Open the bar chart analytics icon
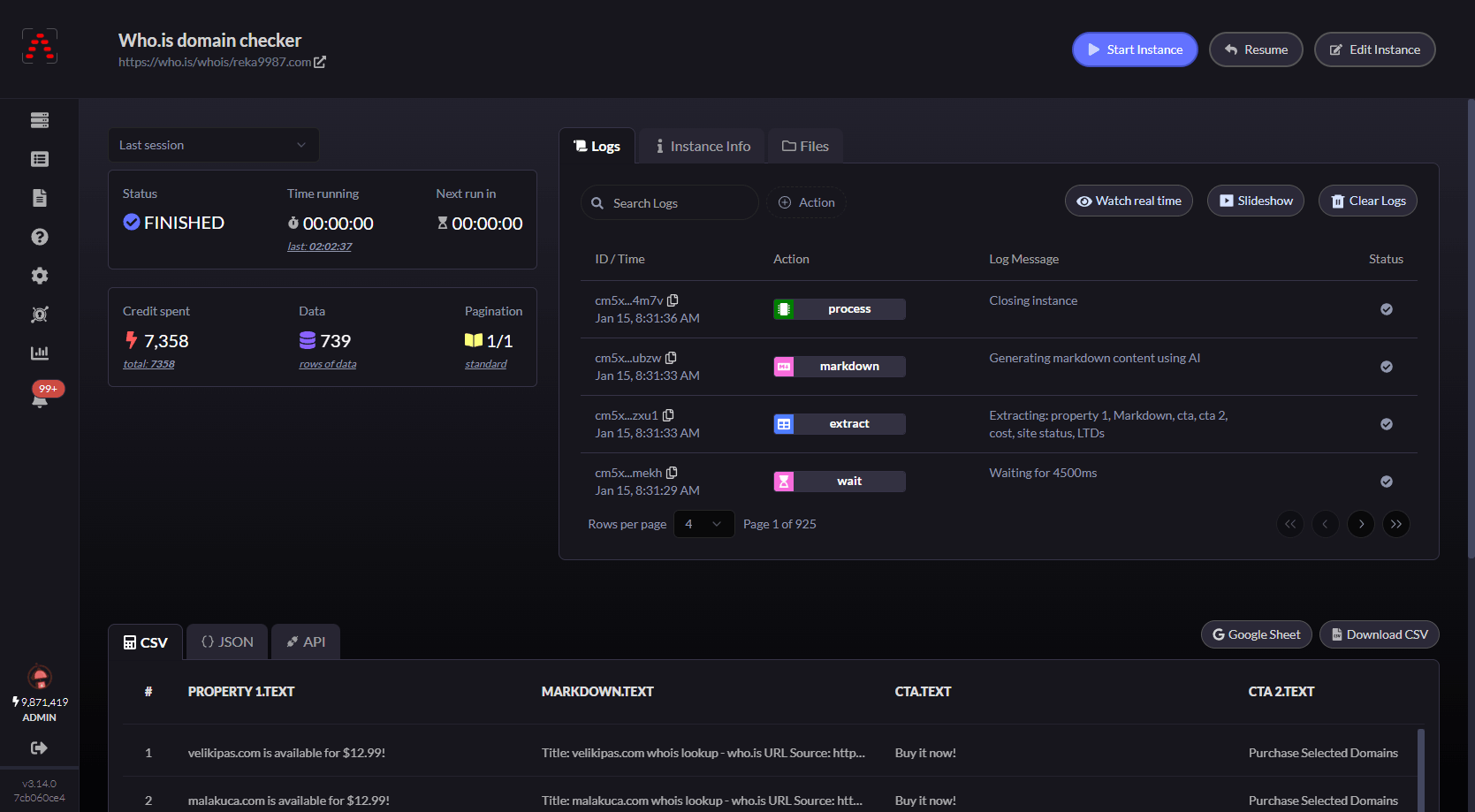1475x812 pixels. (40, 353)
